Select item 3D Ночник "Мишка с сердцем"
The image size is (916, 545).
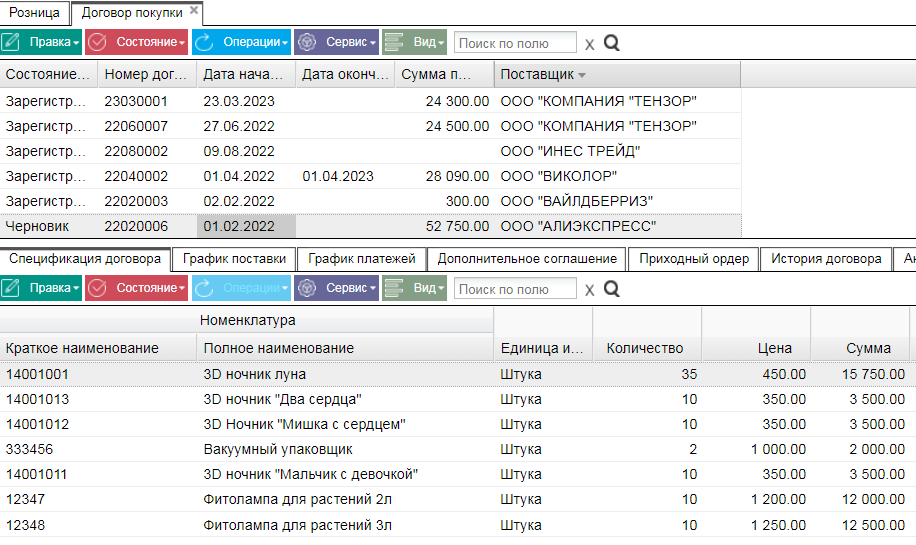(304, 425)
